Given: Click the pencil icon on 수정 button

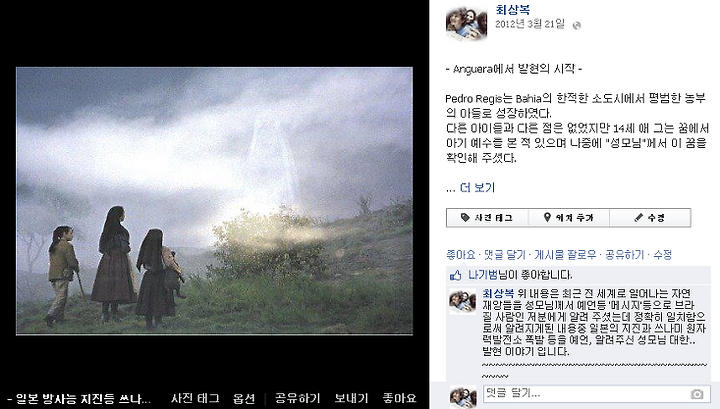Looking at the screenshot, I should click(x=638, y=218).
